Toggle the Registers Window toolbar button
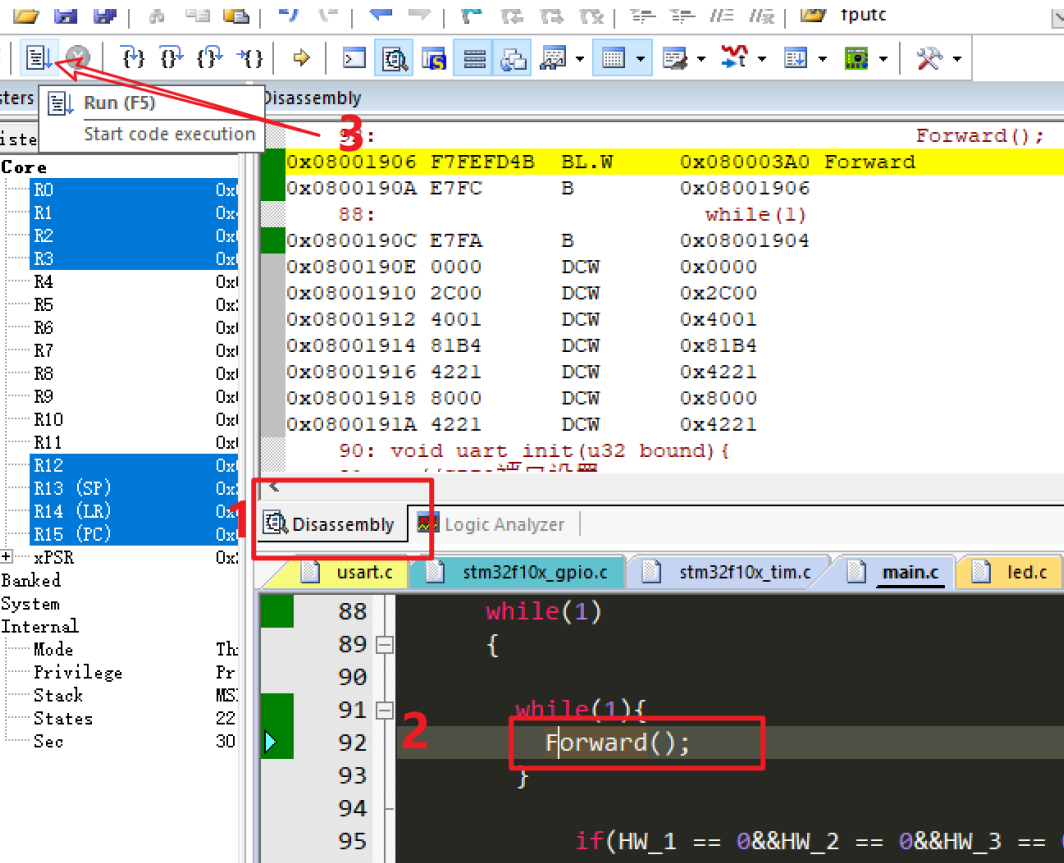The height and width of the screenshot is (863, 1064). point(474,58)
